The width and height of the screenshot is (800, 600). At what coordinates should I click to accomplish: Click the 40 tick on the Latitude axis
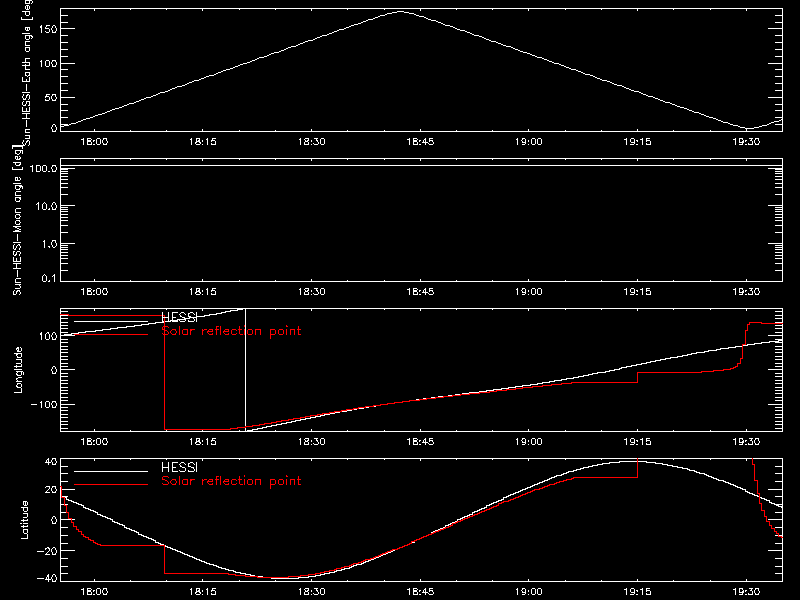click(x=51, y=462)
